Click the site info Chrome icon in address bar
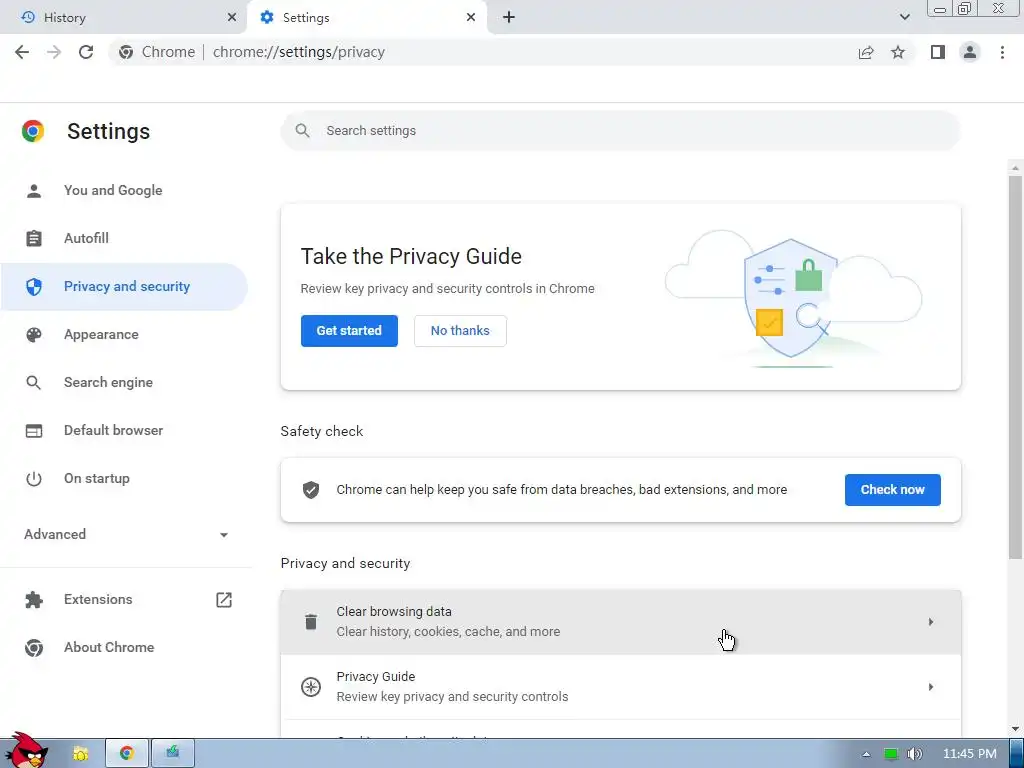Image resolution: width=1024 pixels, height=768 pixels. click(x=126, y=52)
